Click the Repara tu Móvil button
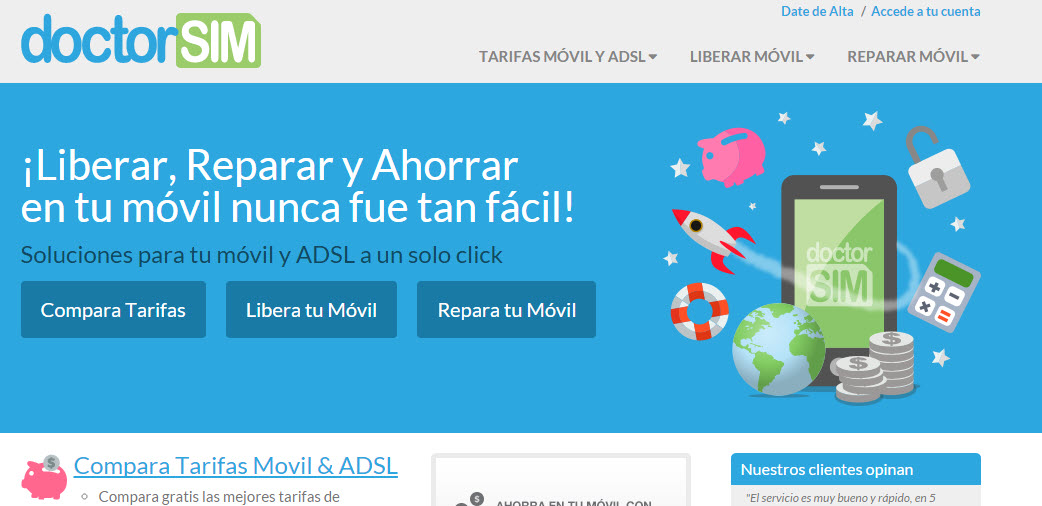This screenshot has height=506, width=1042. tap(506, 310)
